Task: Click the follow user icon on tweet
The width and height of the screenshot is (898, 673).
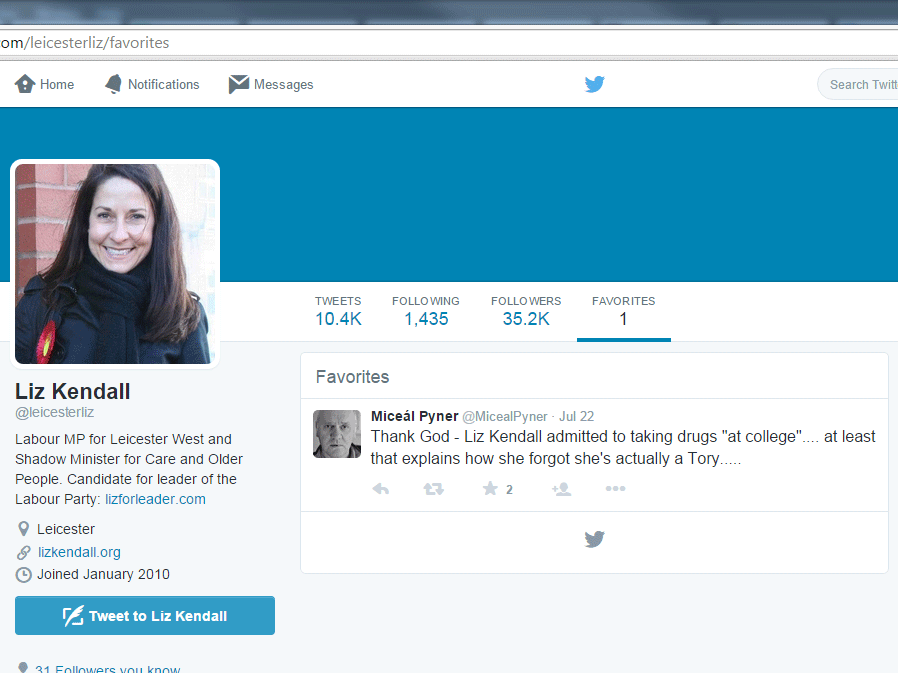Action: pyautogui.click(x=561, y=489)
